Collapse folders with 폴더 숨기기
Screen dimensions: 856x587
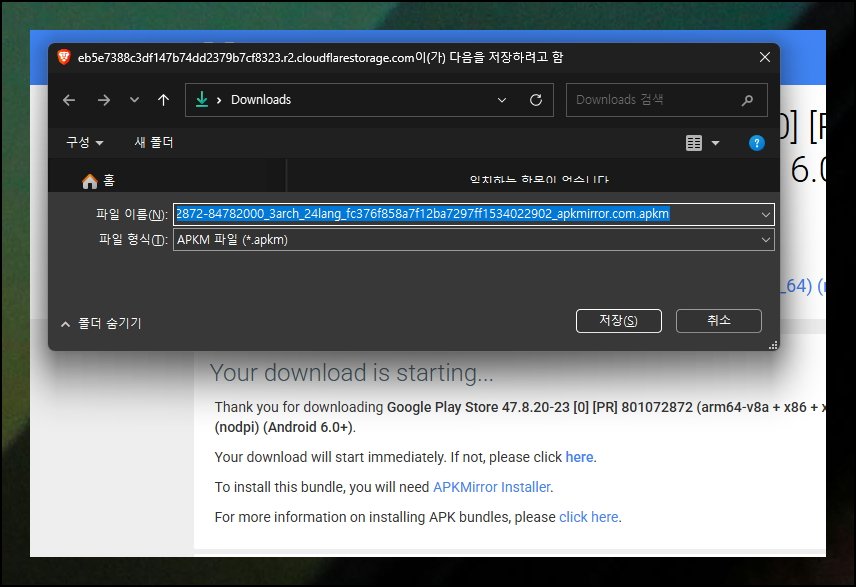point(102,323)
